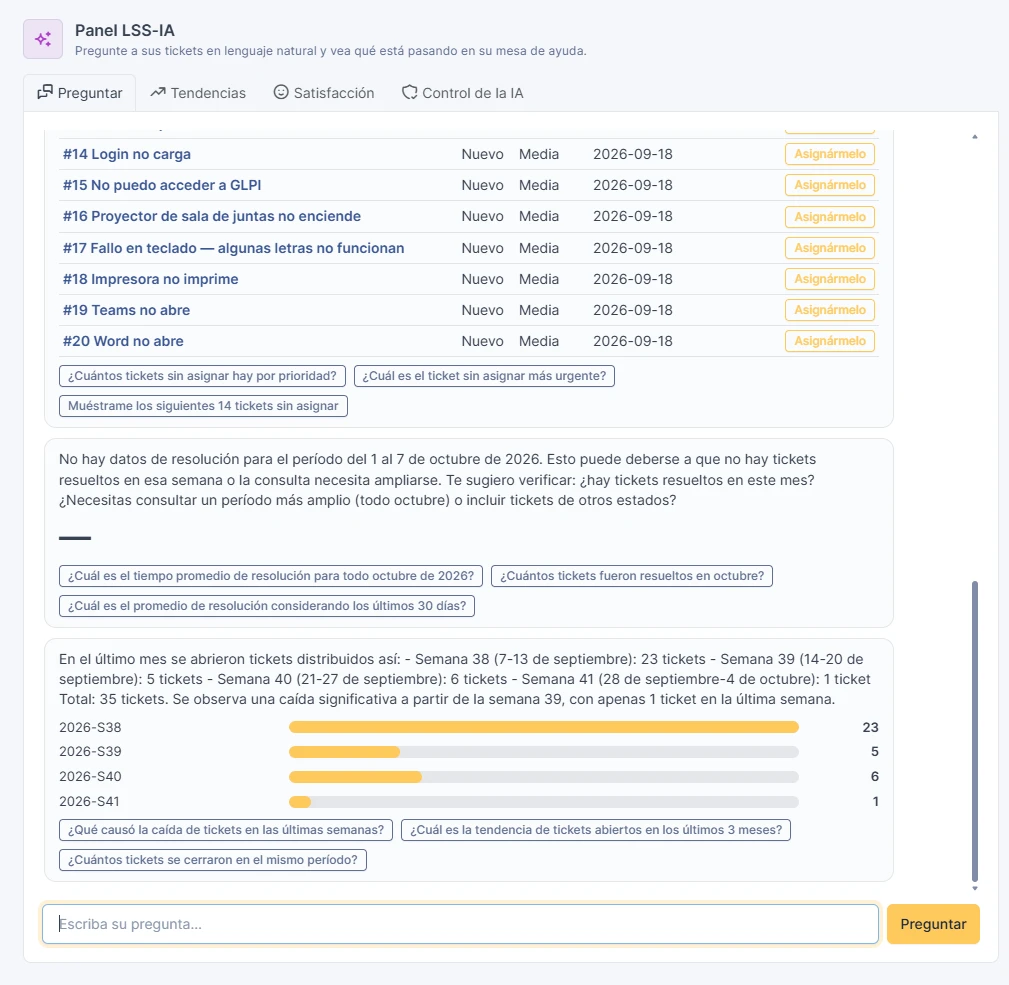Switch to the Tendencias tab
This screenshot has height=985, width=1009.
(x=198, y=93)
